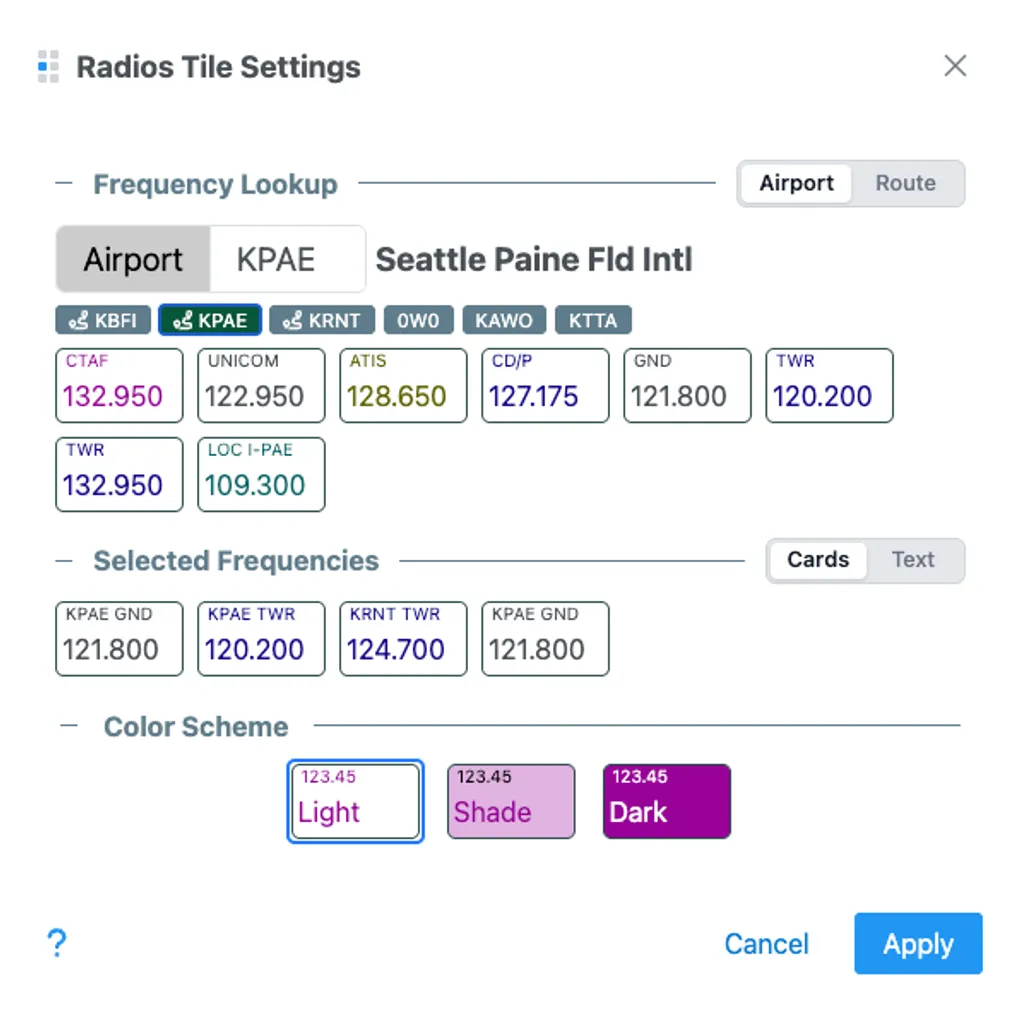This screenshot has height=1011, width=1020.
Task: Add the ATIS 128.650 frequency card
Action: click(403, 385)
